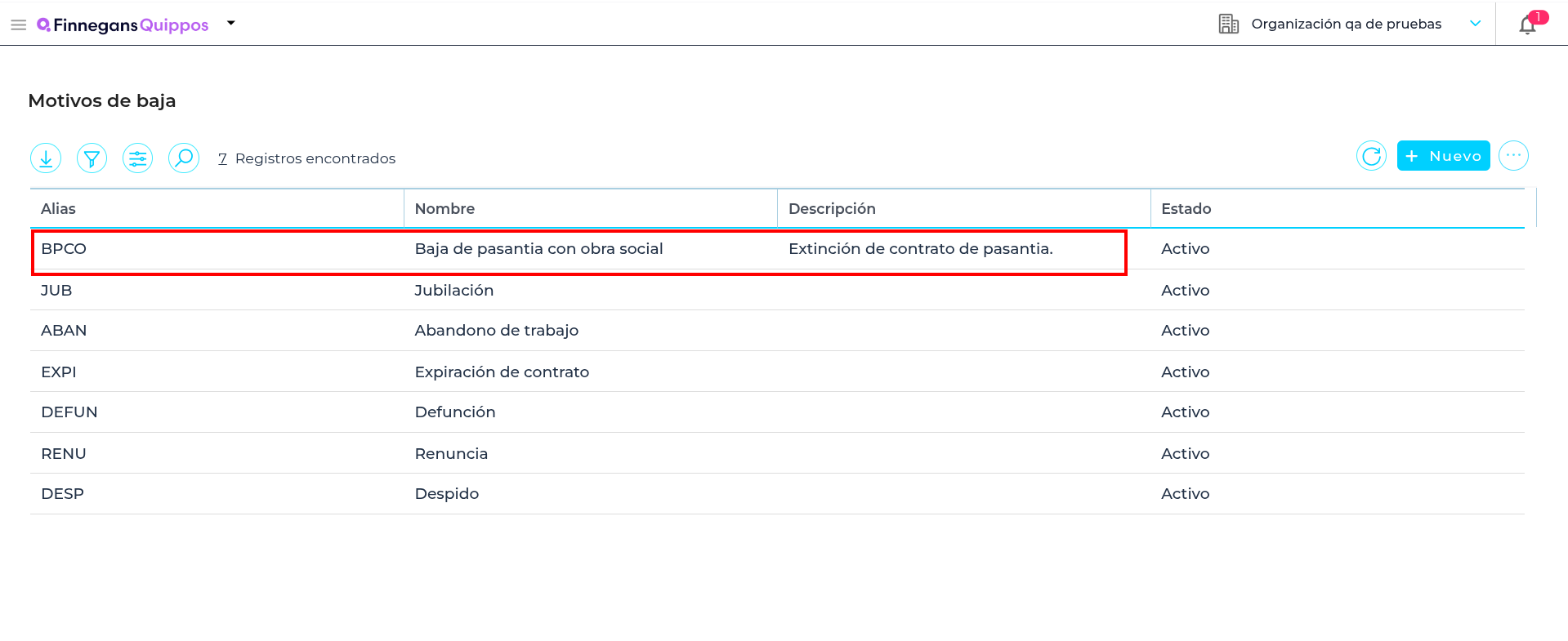Viewport: 1568px width, 641px height.
Task: Open the Baja de pasantia con obra social row
Action: click(x=538, y=249)
